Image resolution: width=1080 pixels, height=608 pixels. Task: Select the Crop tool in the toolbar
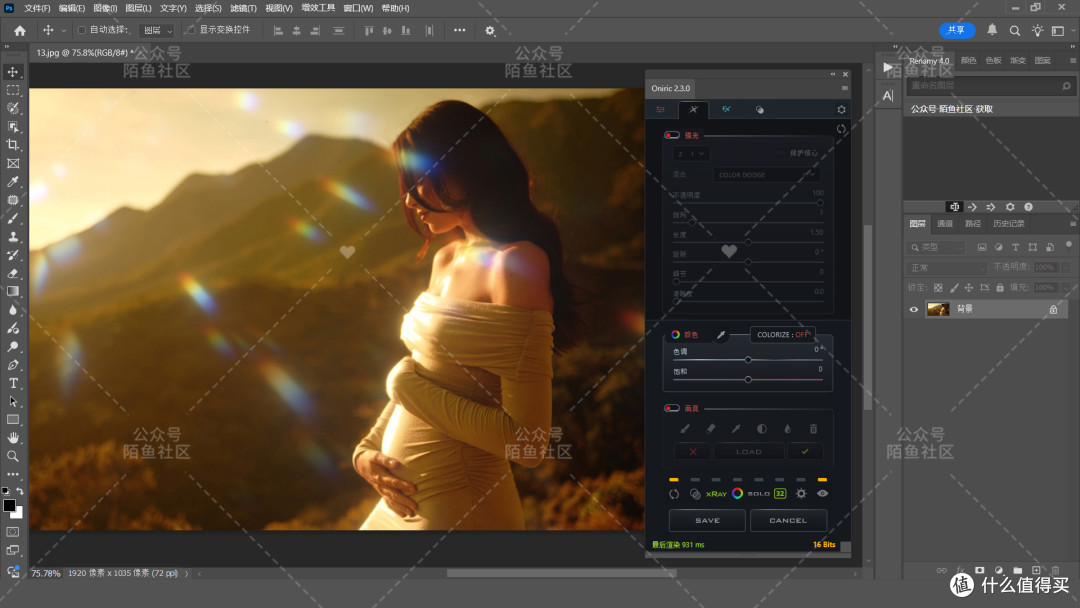click(13, 145)
